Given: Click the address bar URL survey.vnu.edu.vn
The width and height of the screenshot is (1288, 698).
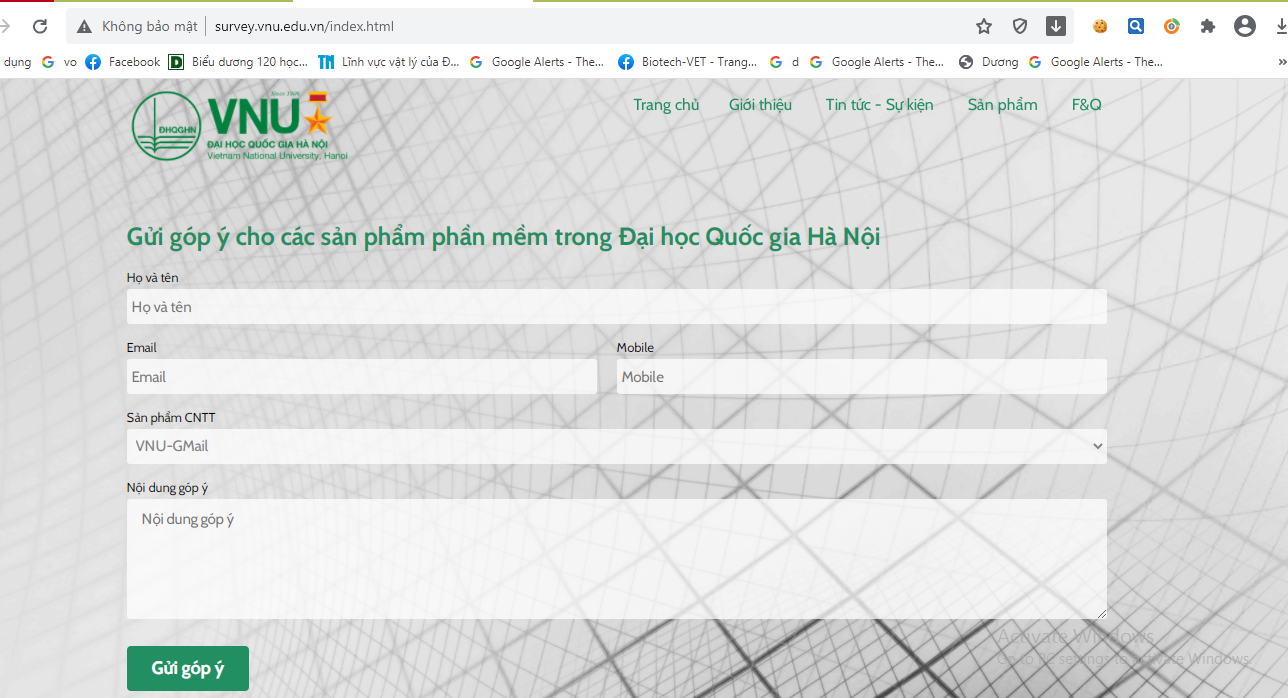Looking at the screenshot, I should (304, 27).
